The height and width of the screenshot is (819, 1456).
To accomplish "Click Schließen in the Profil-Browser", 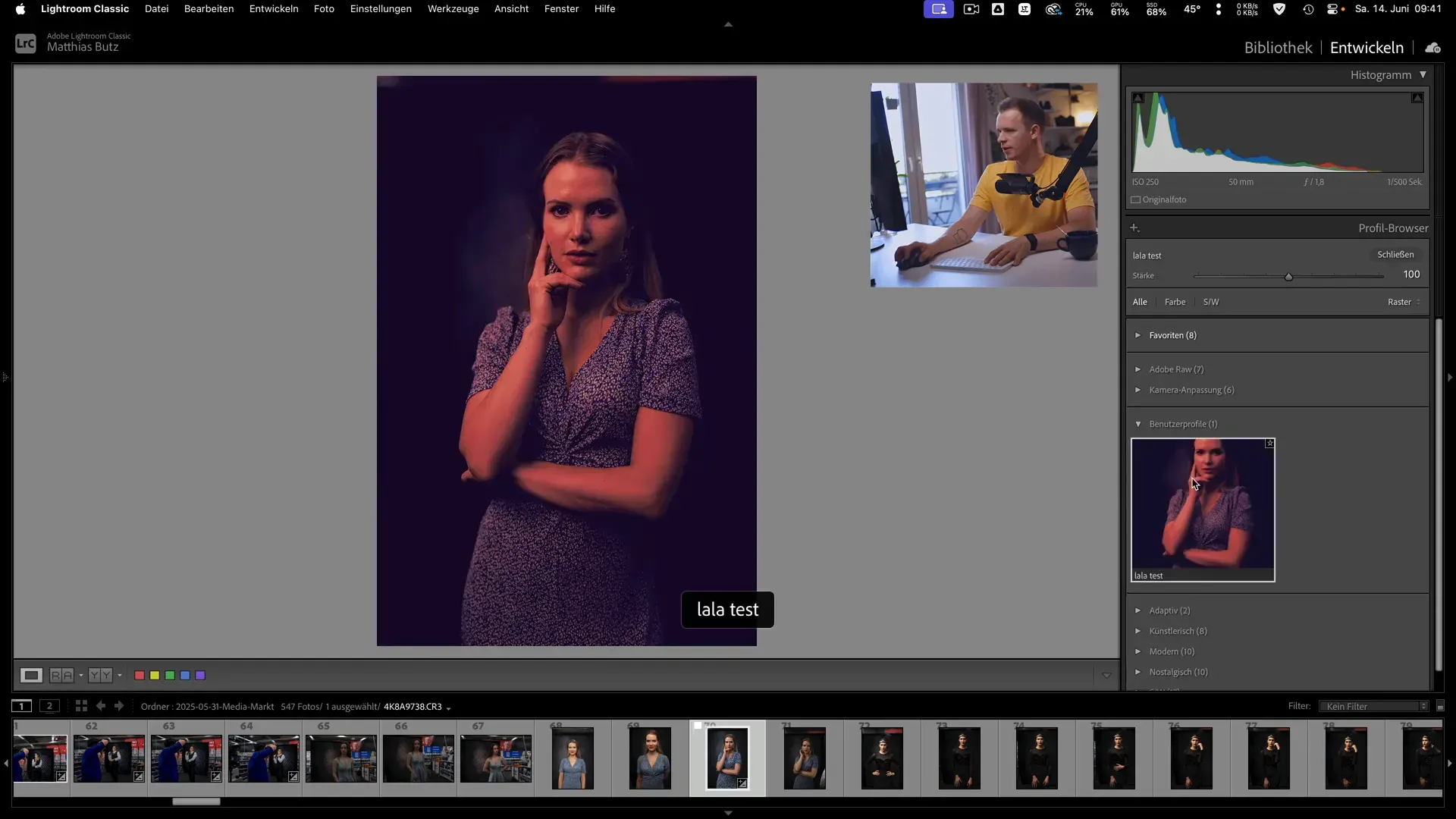I will pyautogui.click(x=1395, y=254).
